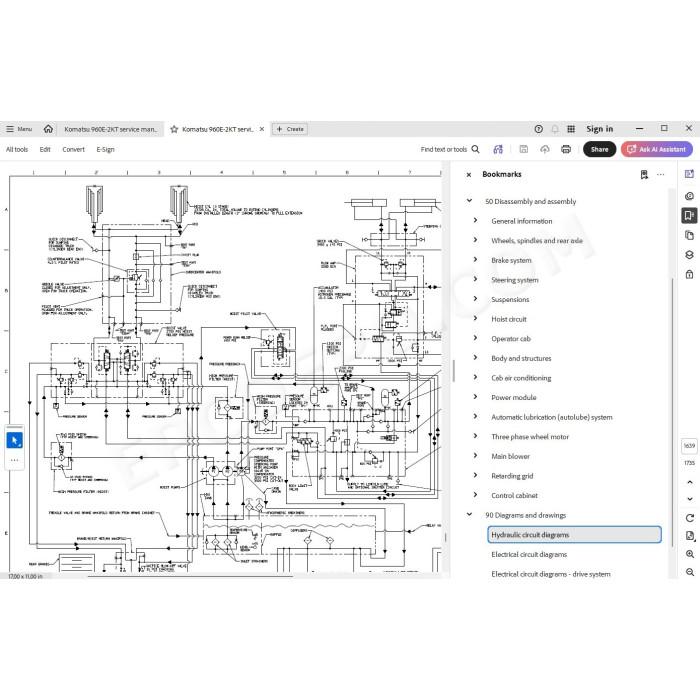Open the AI summary panel icon in right rail
The height and width of the screenshot is (700, 700).
tap(689, 174)
